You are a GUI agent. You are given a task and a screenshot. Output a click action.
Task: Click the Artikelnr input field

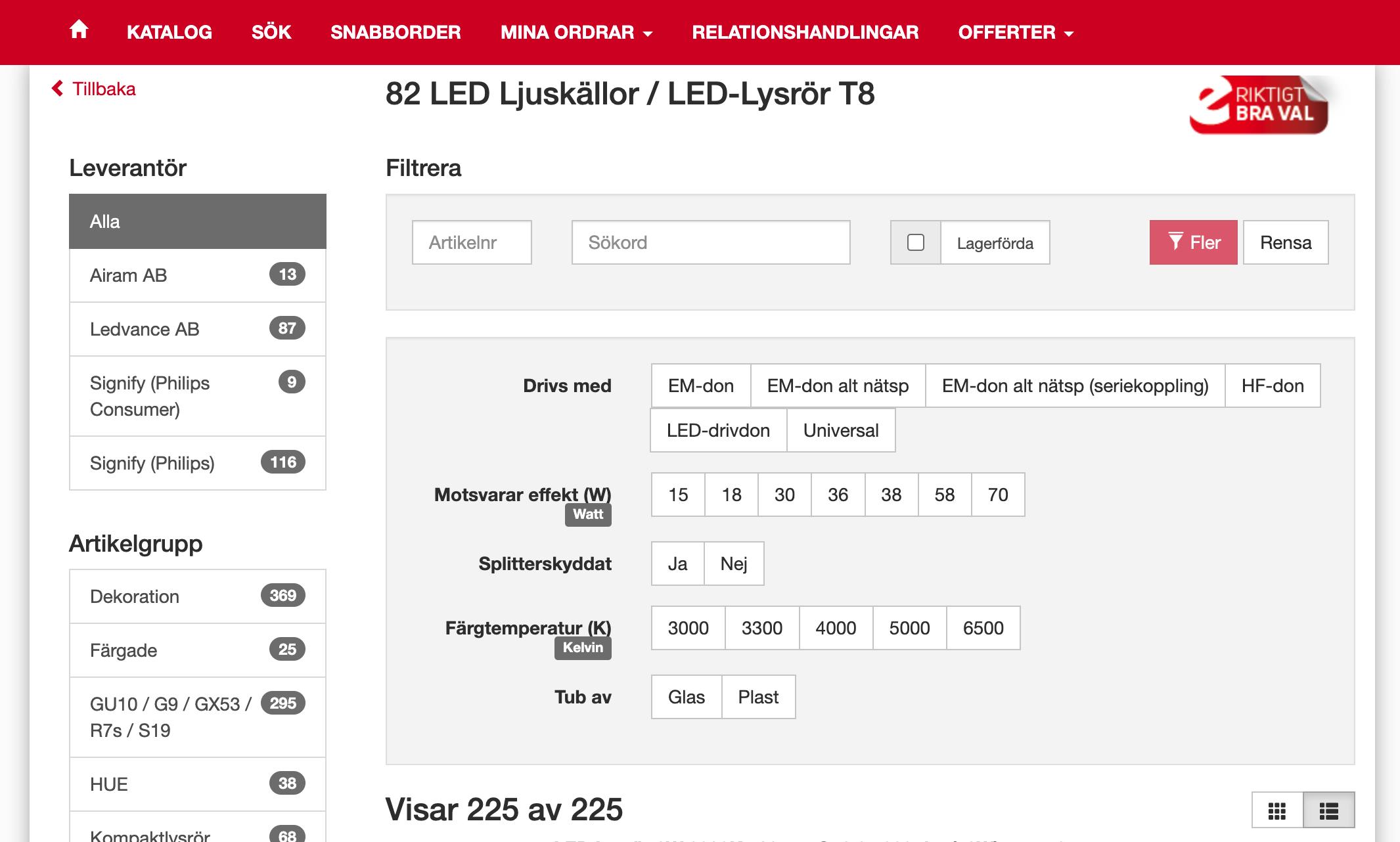pos(471,242)
